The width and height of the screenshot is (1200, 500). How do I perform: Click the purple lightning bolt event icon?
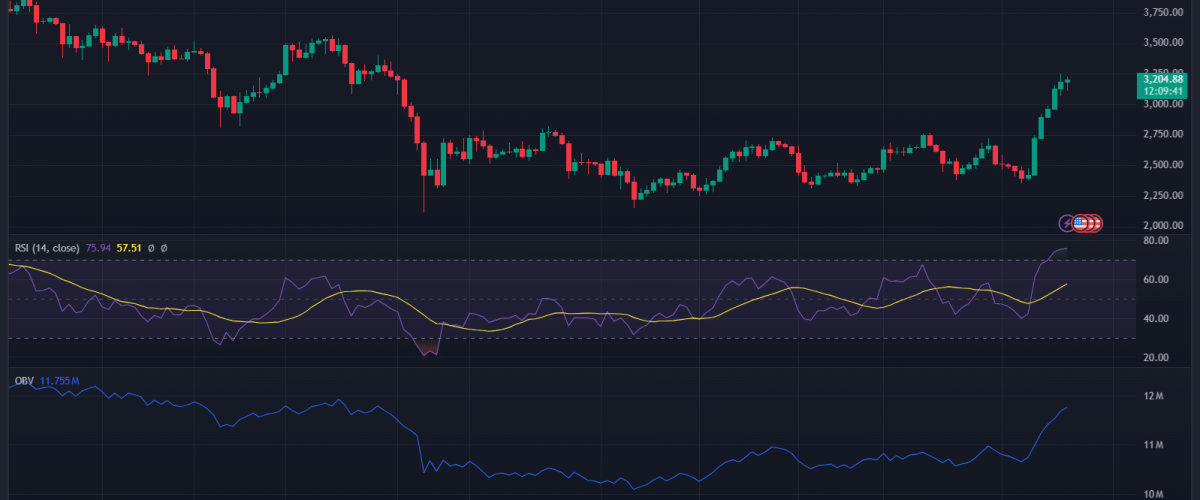coord(1066,223)
